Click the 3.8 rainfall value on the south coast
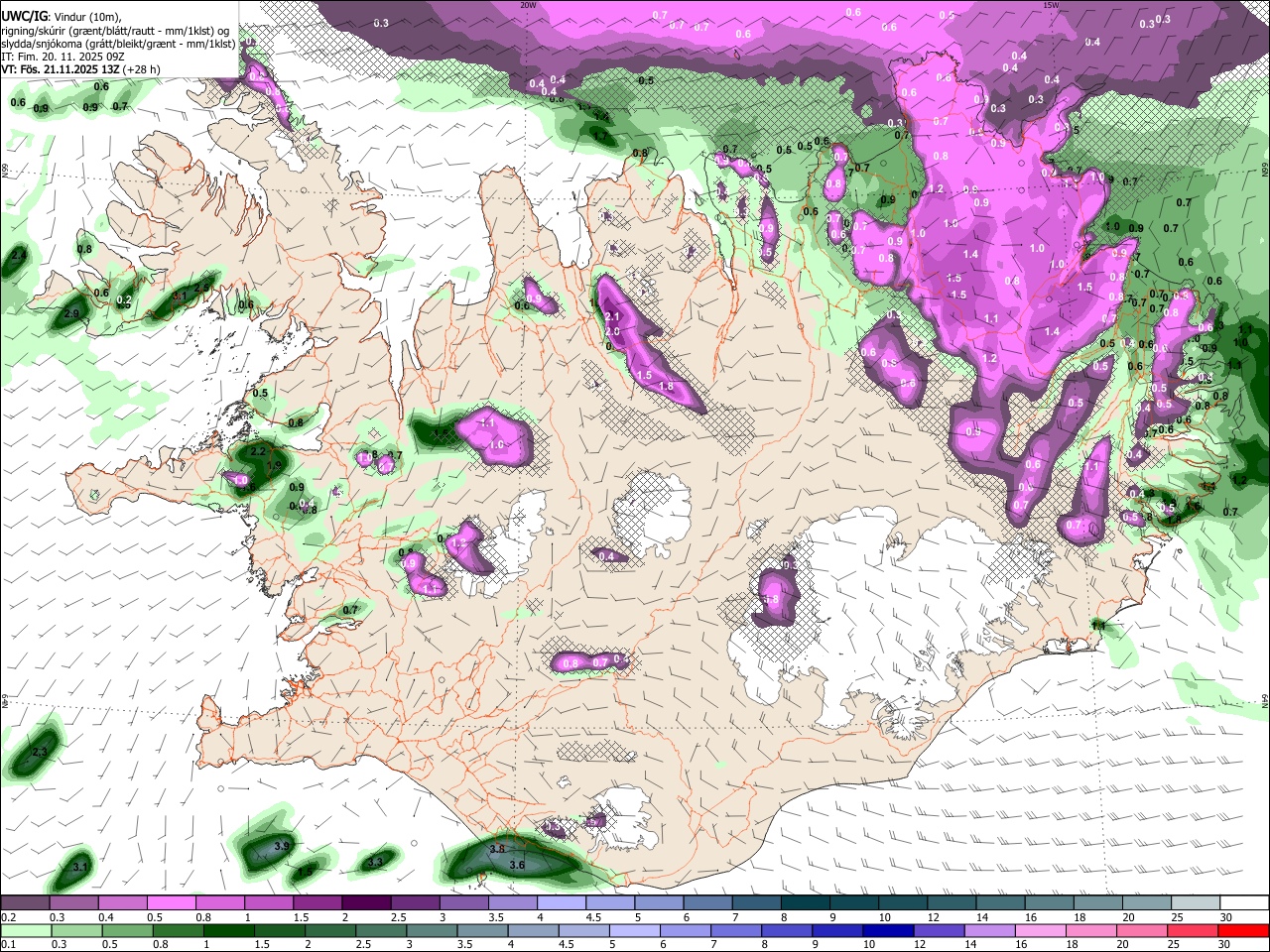Screen dimensions: 1270x952 pyautogui.click(x=498, y=849)
